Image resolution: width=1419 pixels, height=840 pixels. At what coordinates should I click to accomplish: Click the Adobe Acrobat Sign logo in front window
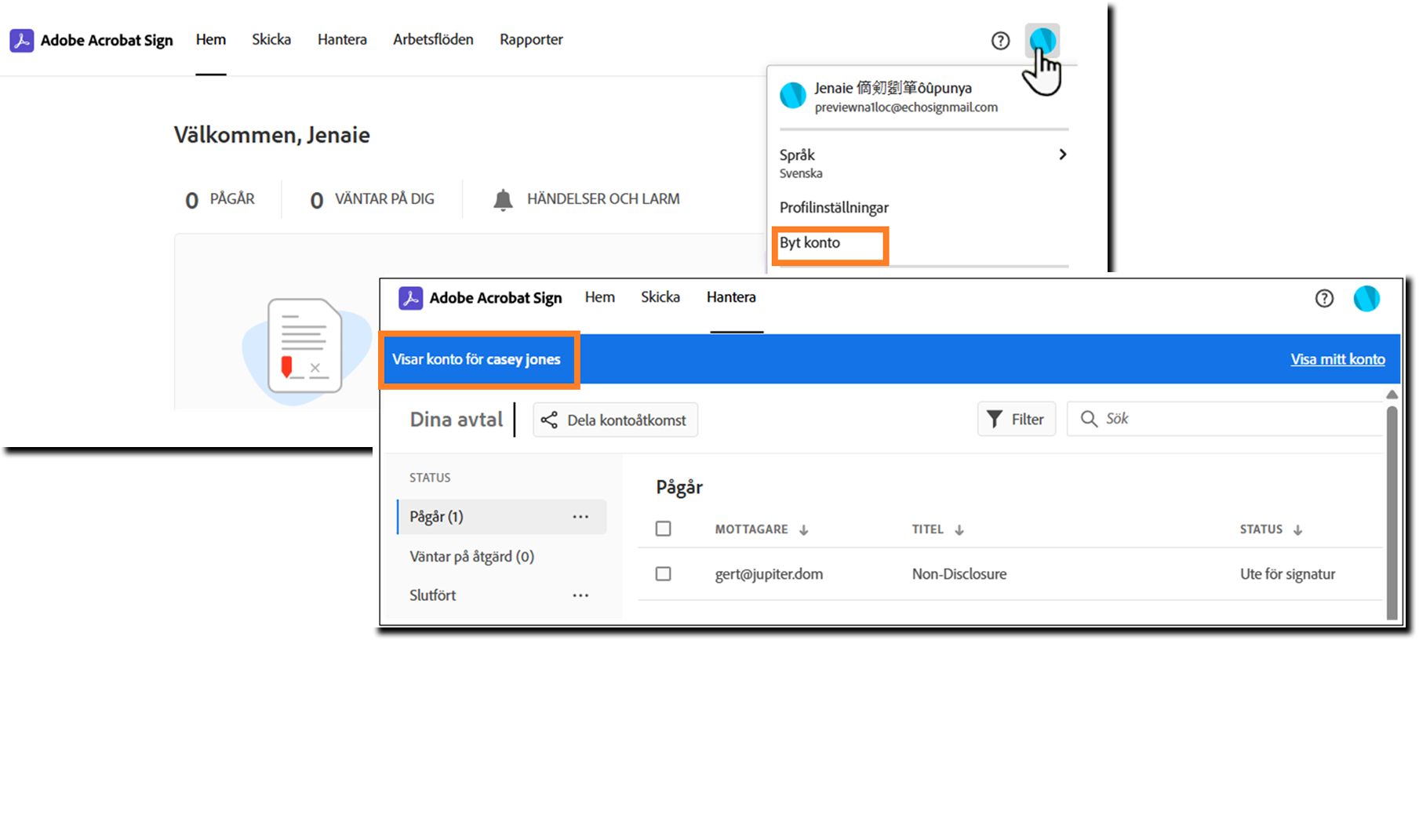point(410,298)
